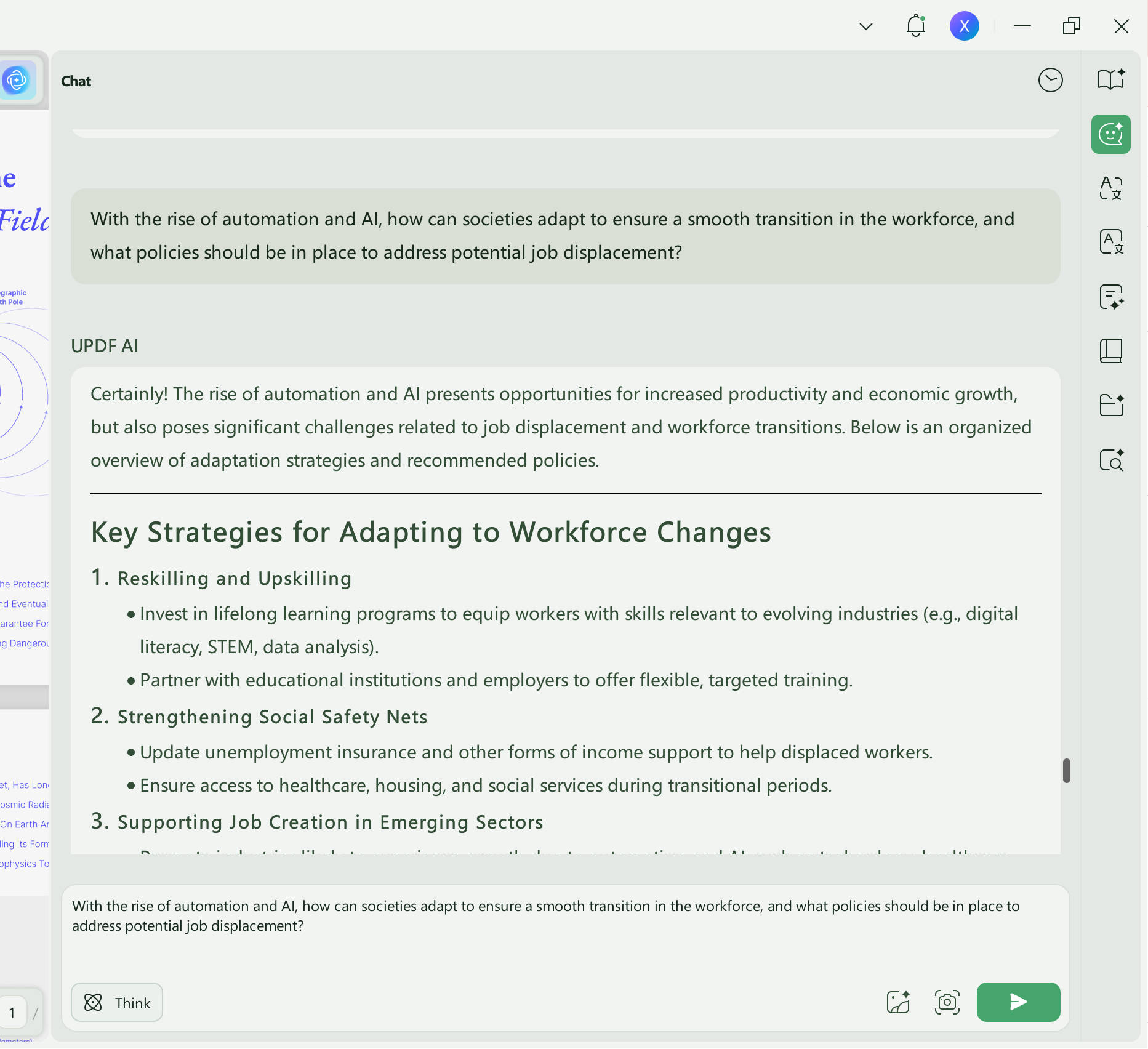
Task: Open the AI reading book icon
Action: point(1111,79)
